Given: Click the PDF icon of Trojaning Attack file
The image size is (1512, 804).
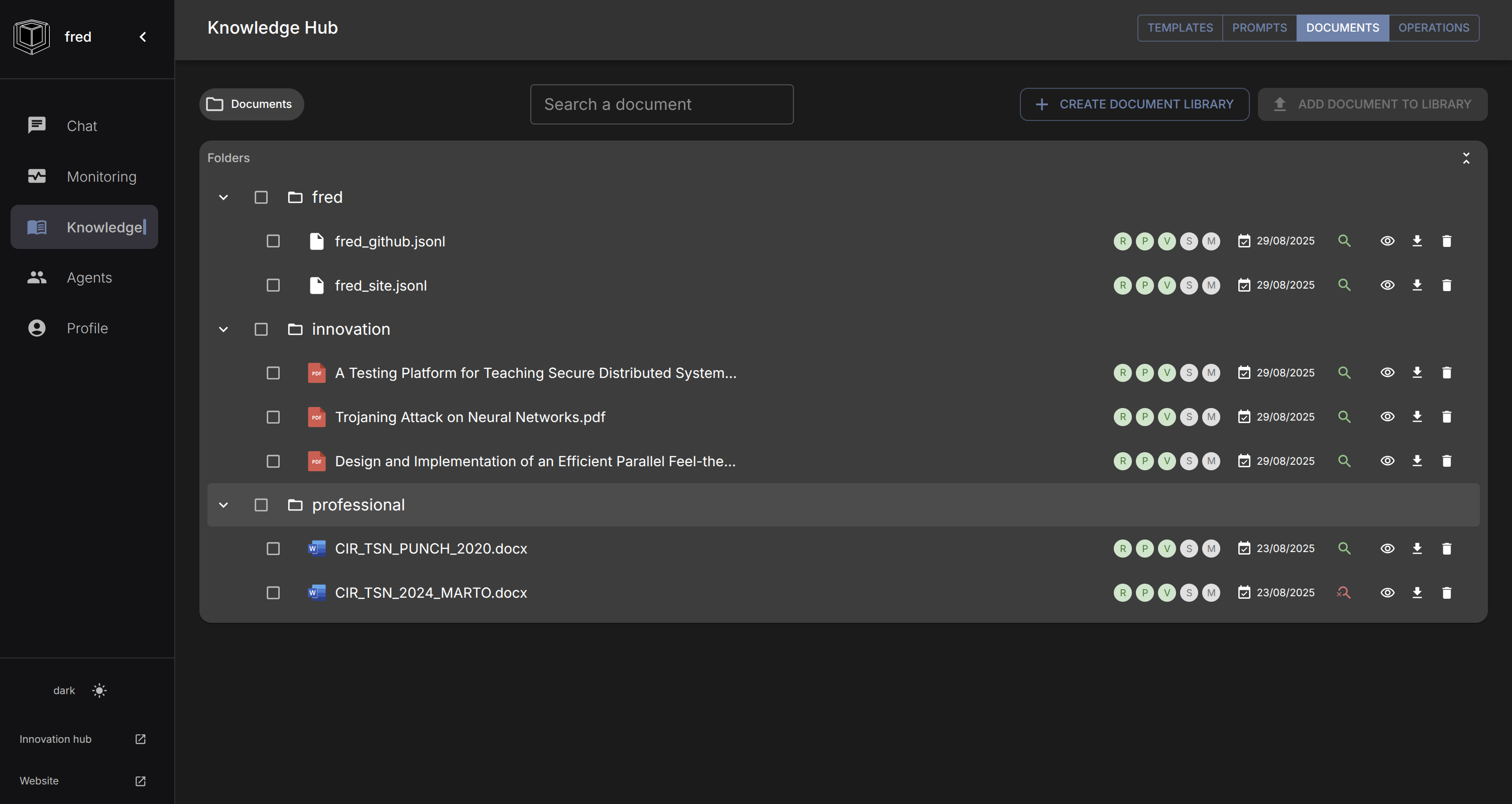Looking at the screenshot, I should point(317,417).
